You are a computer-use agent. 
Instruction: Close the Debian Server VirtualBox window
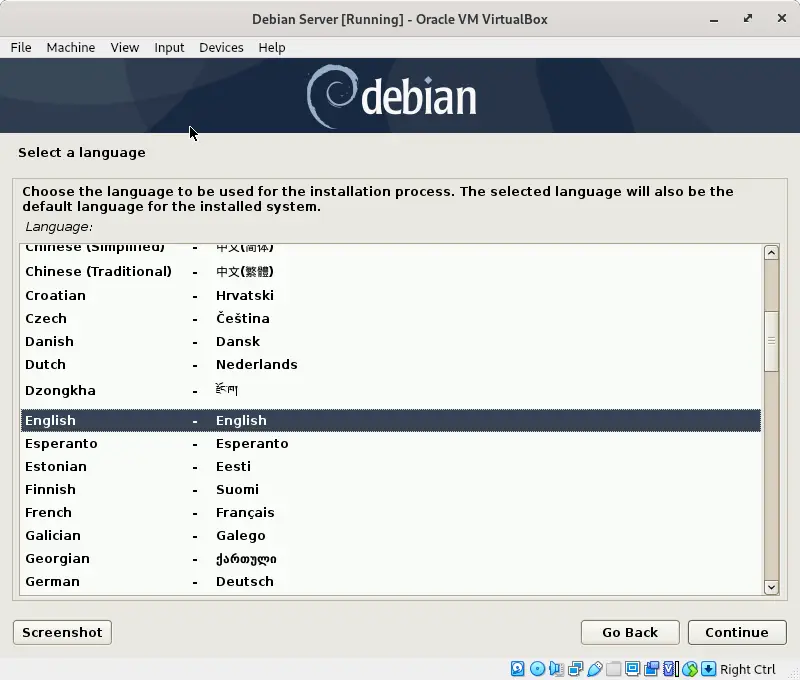tap(782, 19)
